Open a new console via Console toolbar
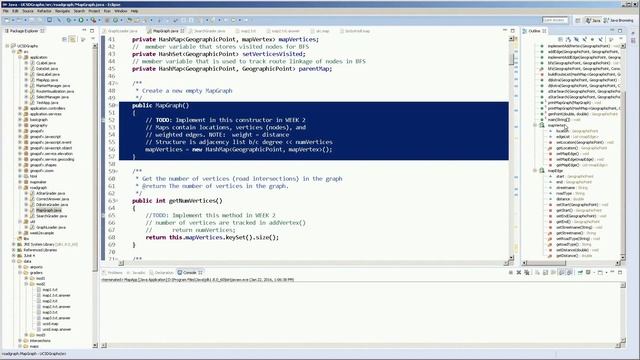This screenshot has width=640, height=360. (600, 272)
